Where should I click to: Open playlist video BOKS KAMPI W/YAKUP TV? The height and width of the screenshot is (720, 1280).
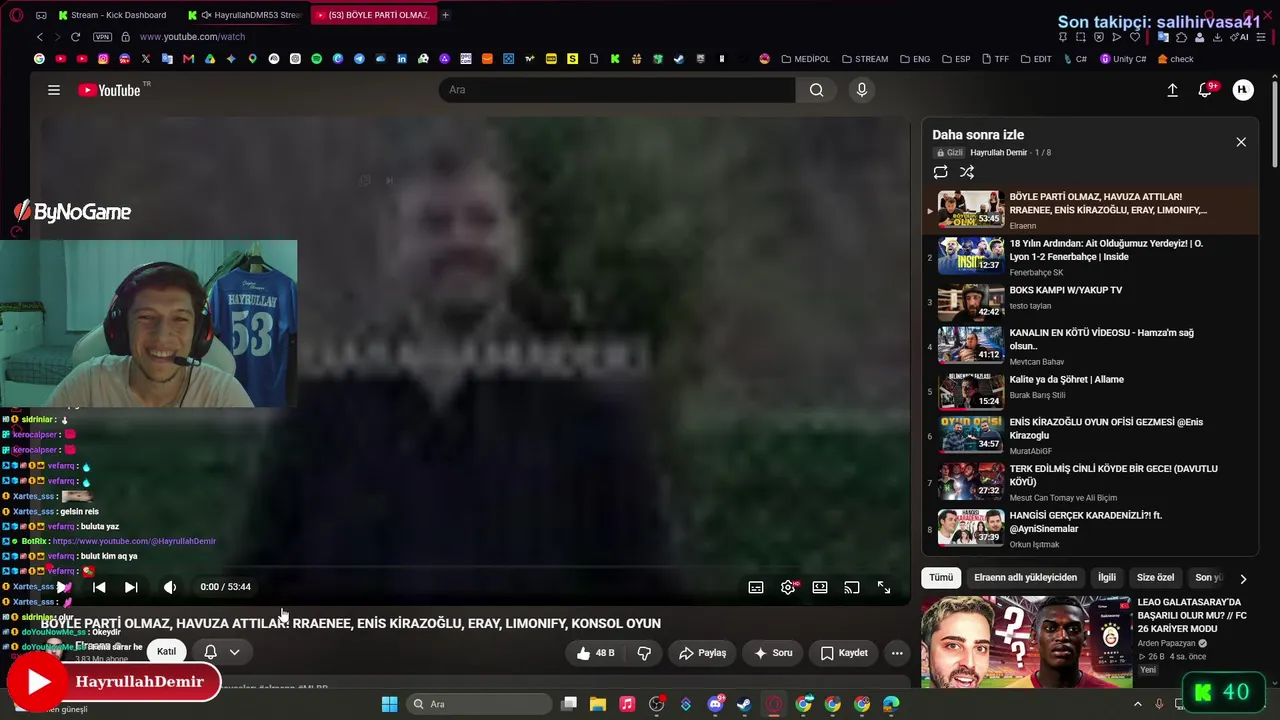(1090, 301)
